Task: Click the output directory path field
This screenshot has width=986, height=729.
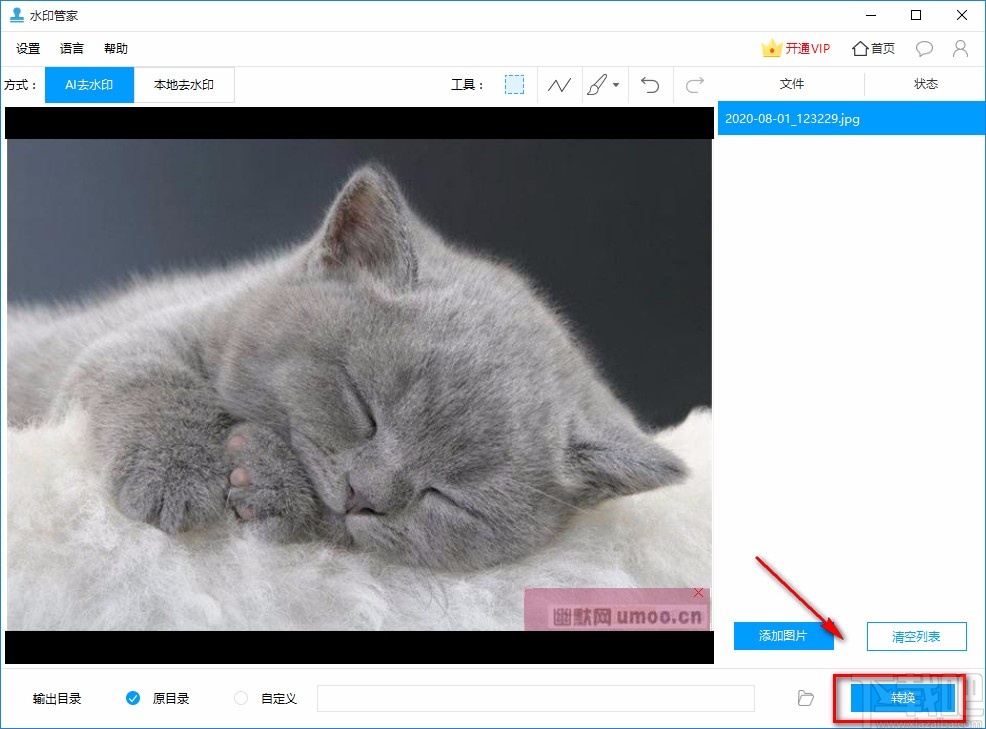Action: (x=536, y=698)
